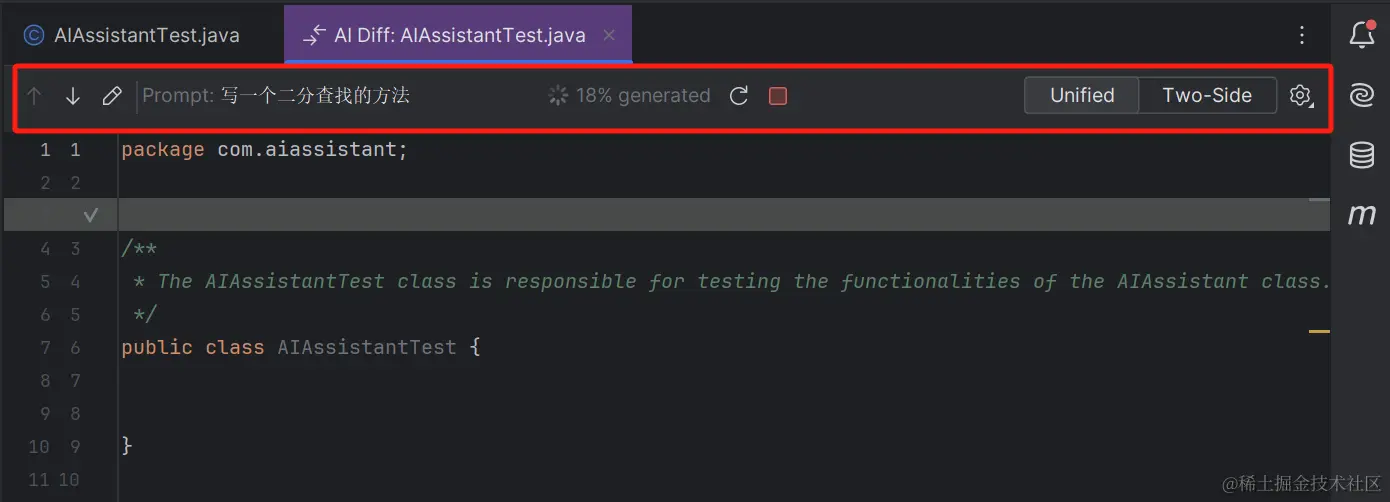Image resolution: width=1390 pixels, height=502 pixels.
Task: Open the AI Assistant swirl icon in sidebar
Action: point(1362,95)
